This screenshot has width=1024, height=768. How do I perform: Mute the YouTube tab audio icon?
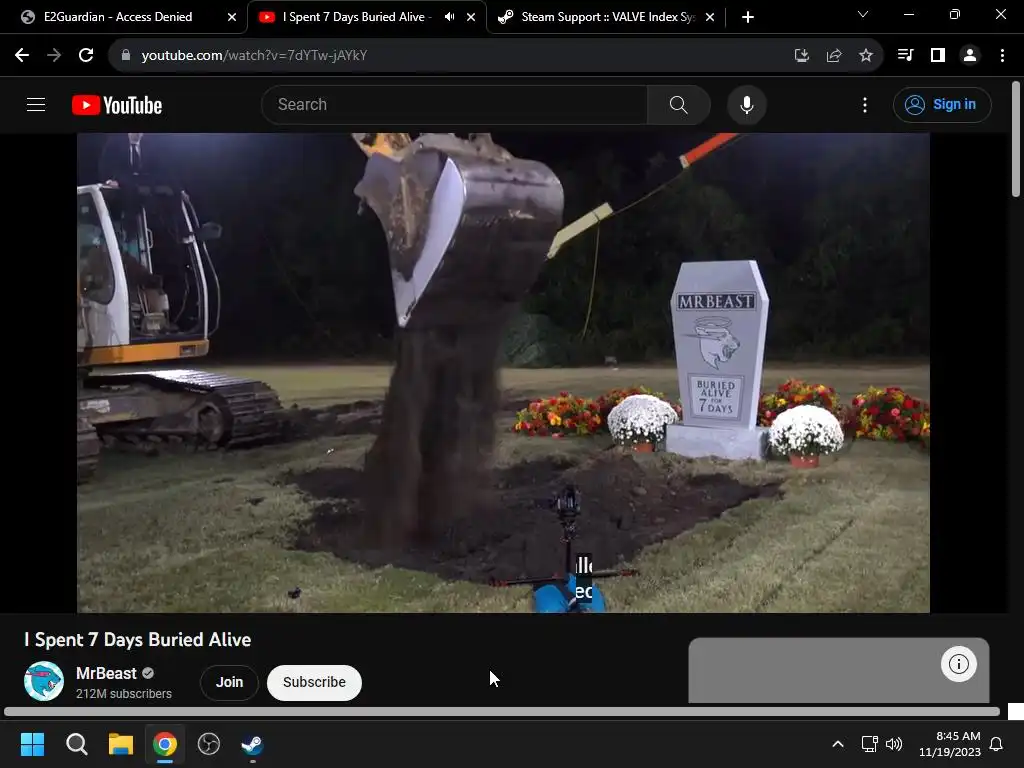[x=449, y=17]
